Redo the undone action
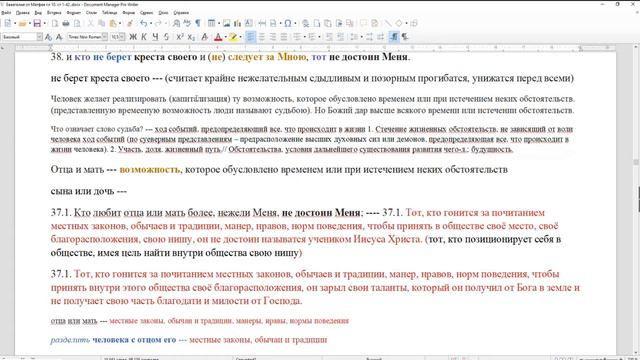Screen dimensions: 640x360 (158, 23)
